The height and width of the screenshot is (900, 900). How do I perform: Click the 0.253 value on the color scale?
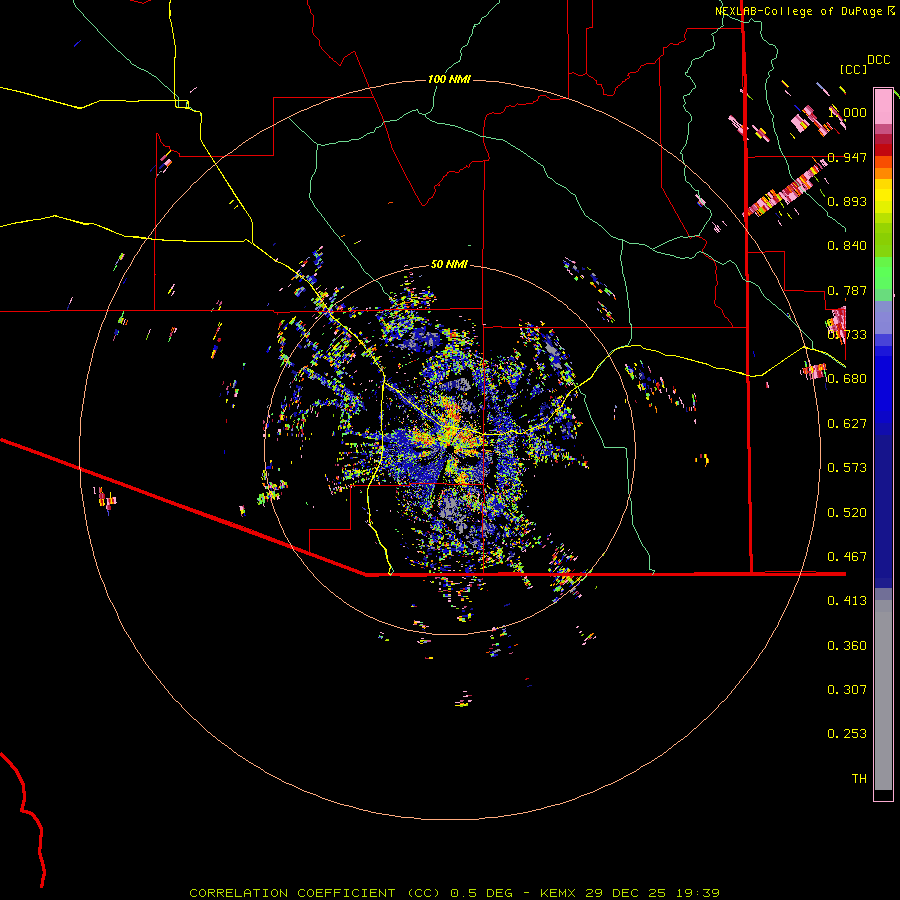coord(847,734)
